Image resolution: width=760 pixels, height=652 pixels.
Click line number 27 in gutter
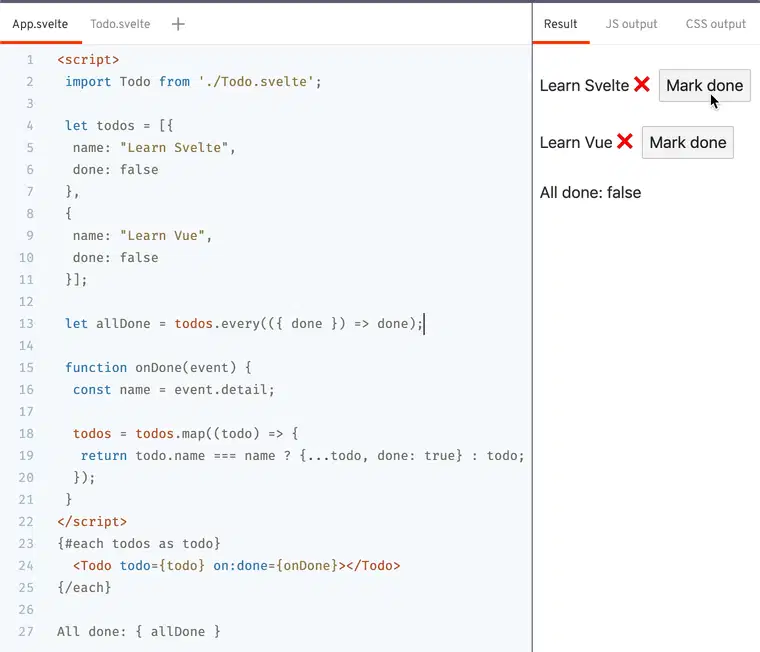tap(26, 632)
